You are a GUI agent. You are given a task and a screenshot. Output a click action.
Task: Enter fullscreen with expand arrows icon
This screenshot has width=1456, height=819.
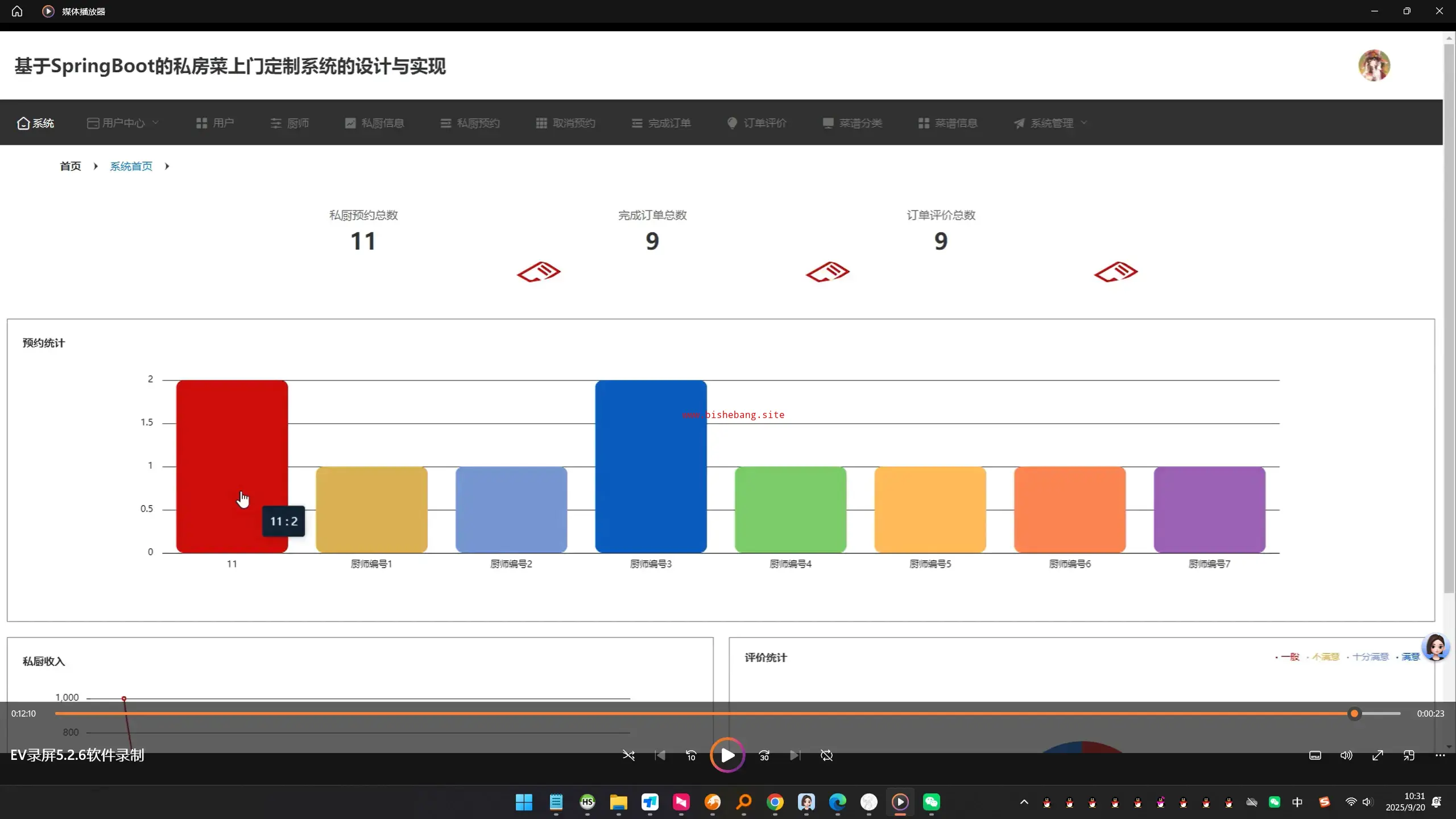pos(1378,755)
